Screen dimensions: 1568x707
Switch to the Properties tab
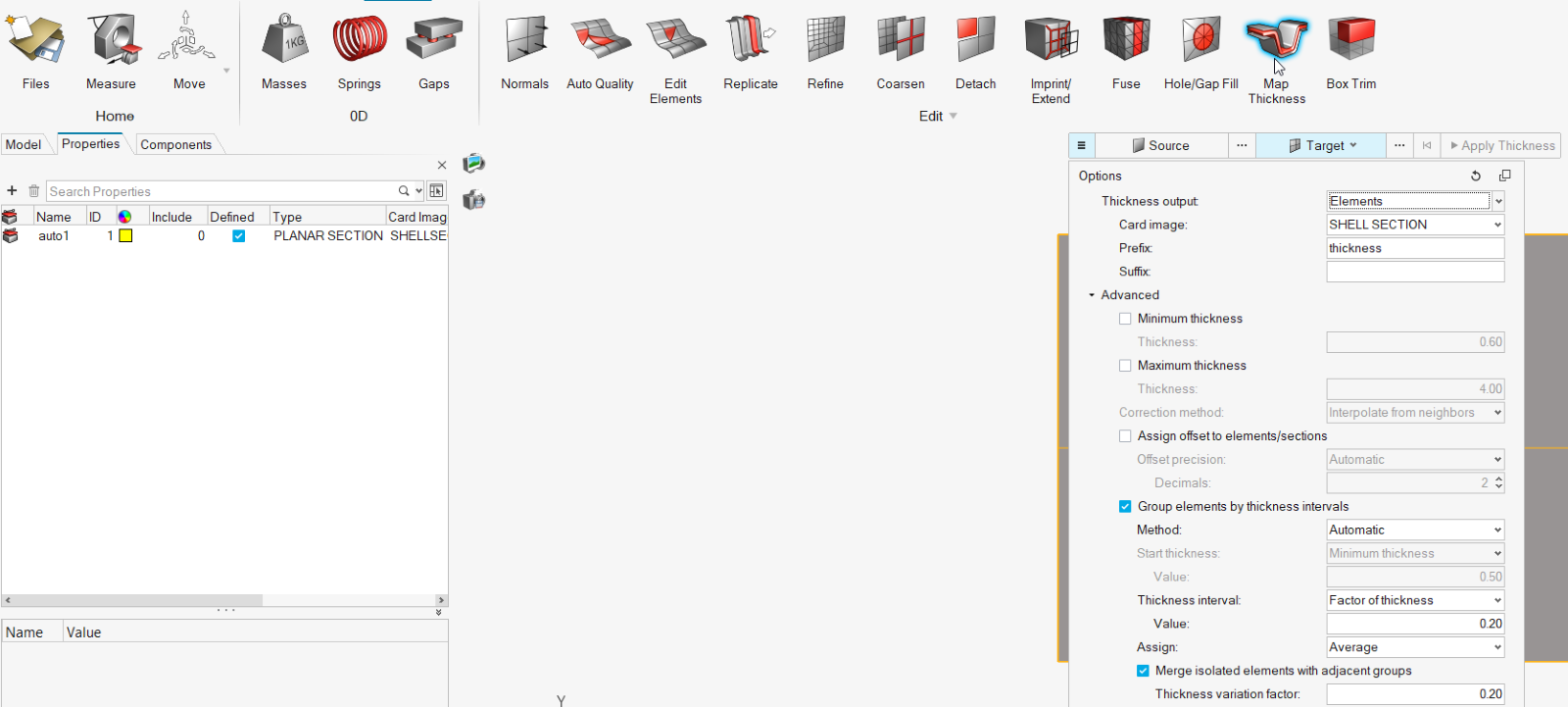[91, 144]
